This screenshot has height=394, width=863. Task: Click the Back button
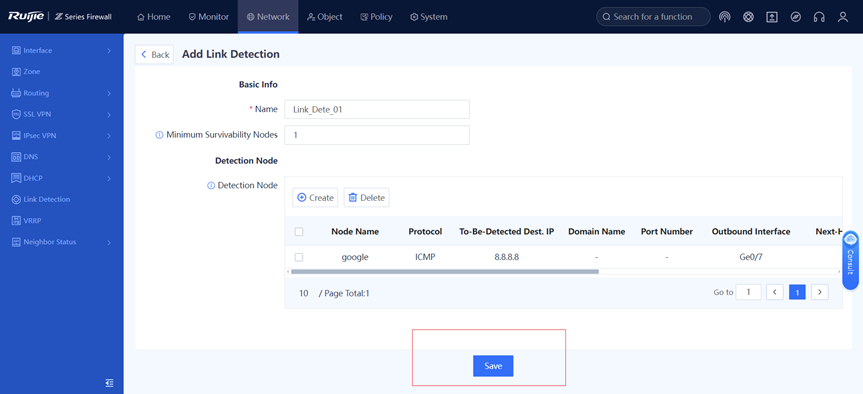pos(154,54)
